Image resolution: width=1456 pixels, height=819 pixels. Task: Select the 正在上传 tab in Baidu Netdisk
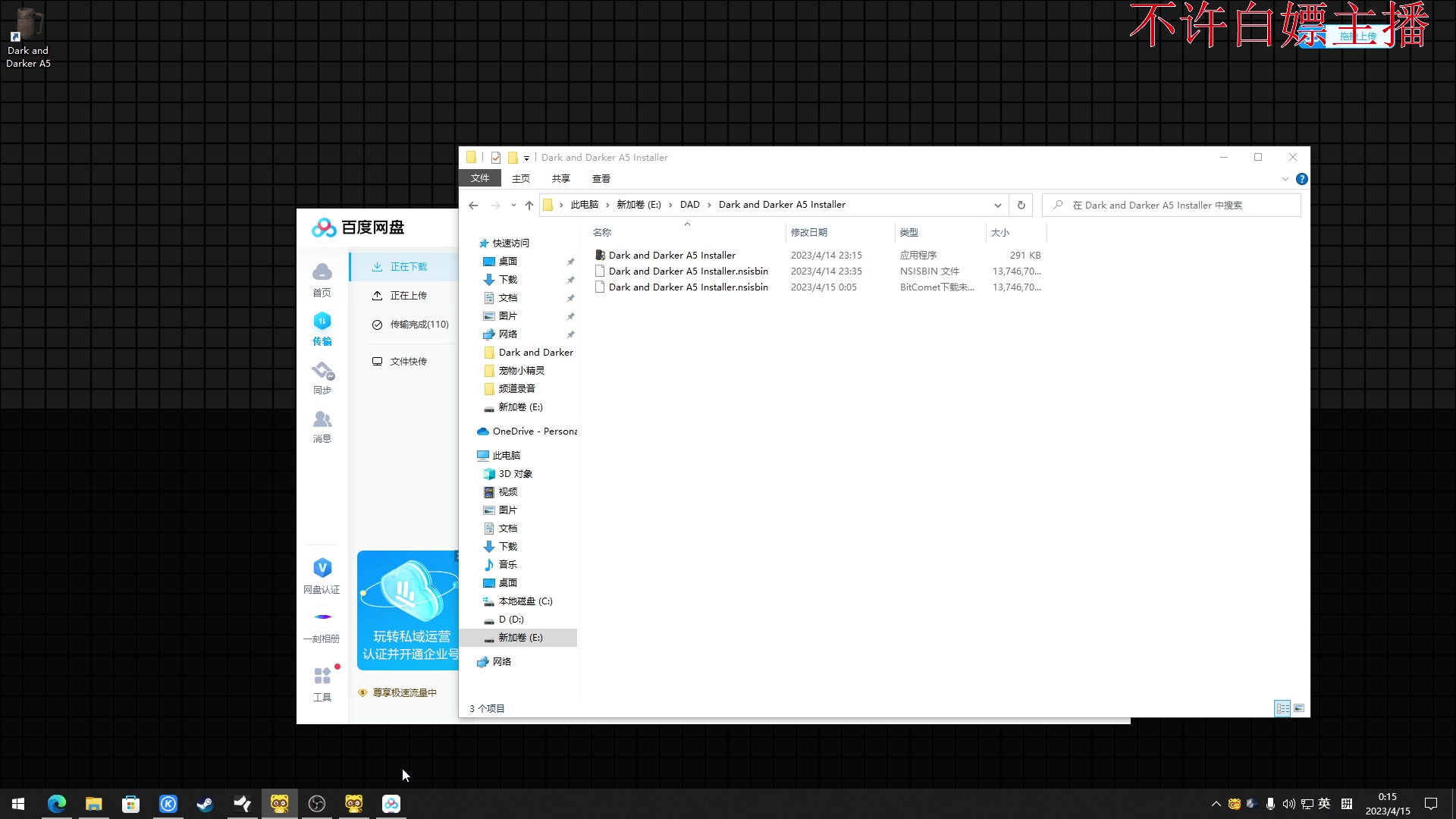click(404, 296)
